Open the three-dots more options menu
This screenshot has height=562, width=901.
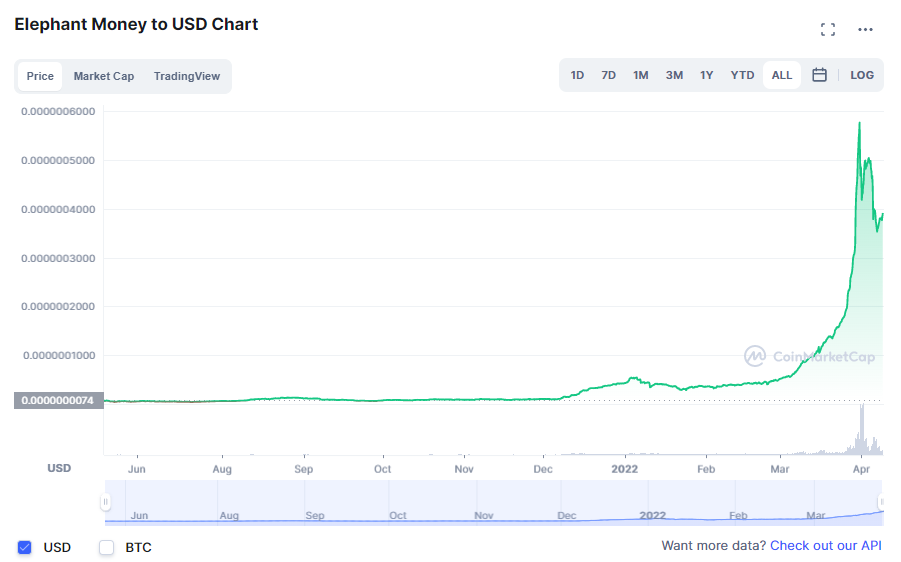click(865, 29)
